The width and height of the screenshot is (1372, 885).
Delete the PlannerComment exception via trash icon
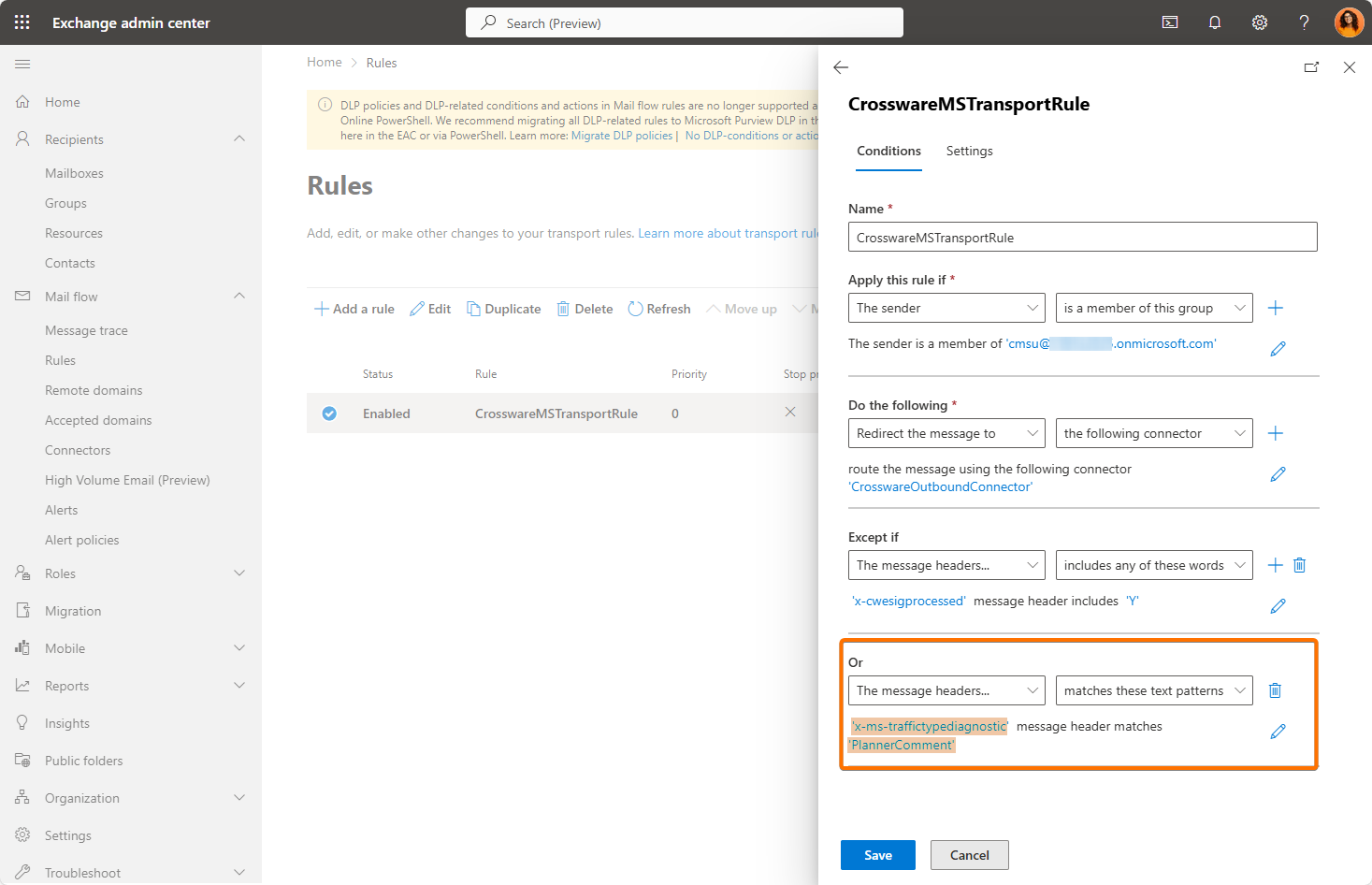[1274, 690]
